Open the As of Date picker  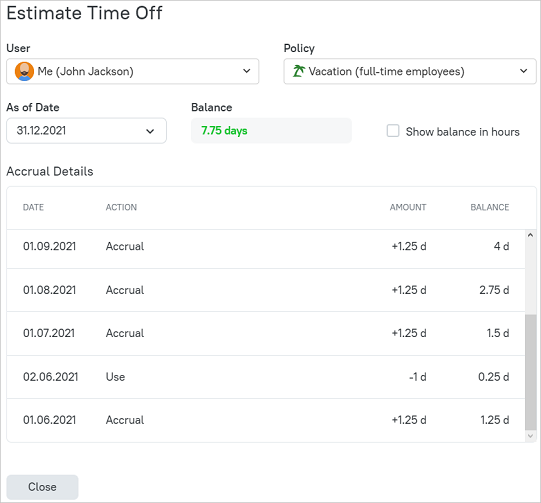[x=86, y=131]
